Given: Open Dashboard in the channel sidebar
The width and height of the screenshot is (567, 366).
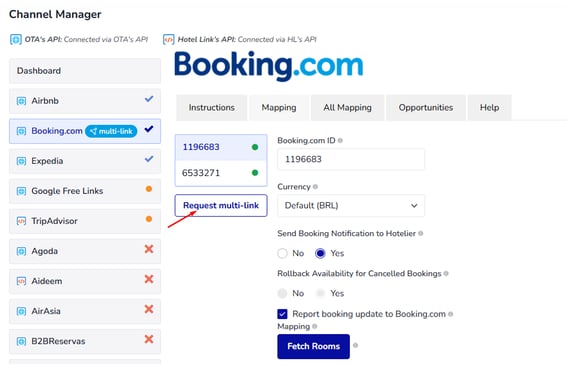Looking at the screenshot, I should click(x=85, y=71).
